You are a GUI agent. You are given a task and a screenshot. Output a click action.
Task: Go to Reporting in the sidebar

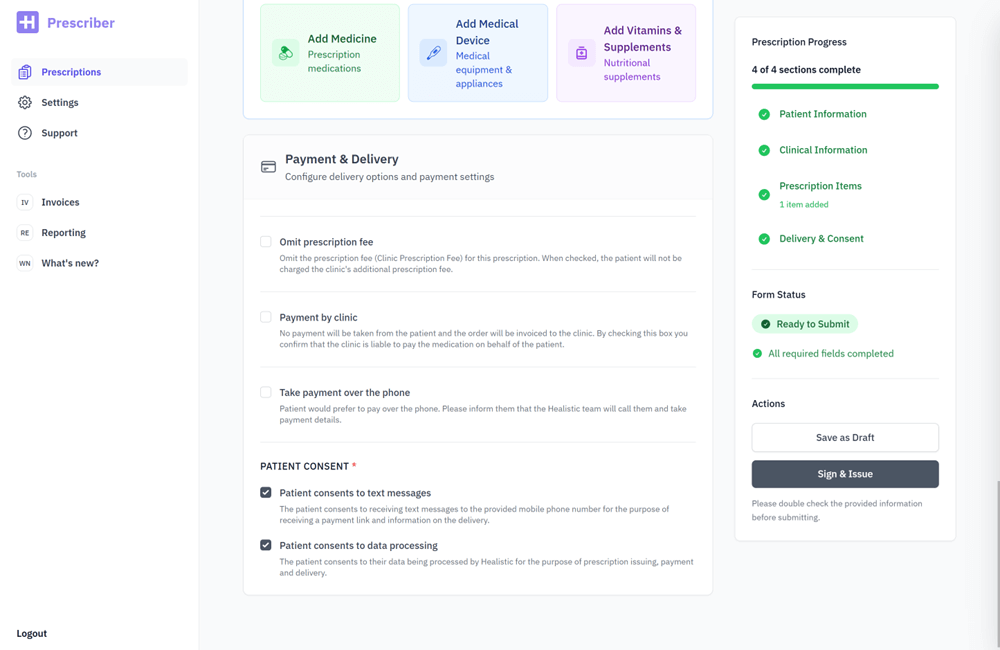point(63,233)
